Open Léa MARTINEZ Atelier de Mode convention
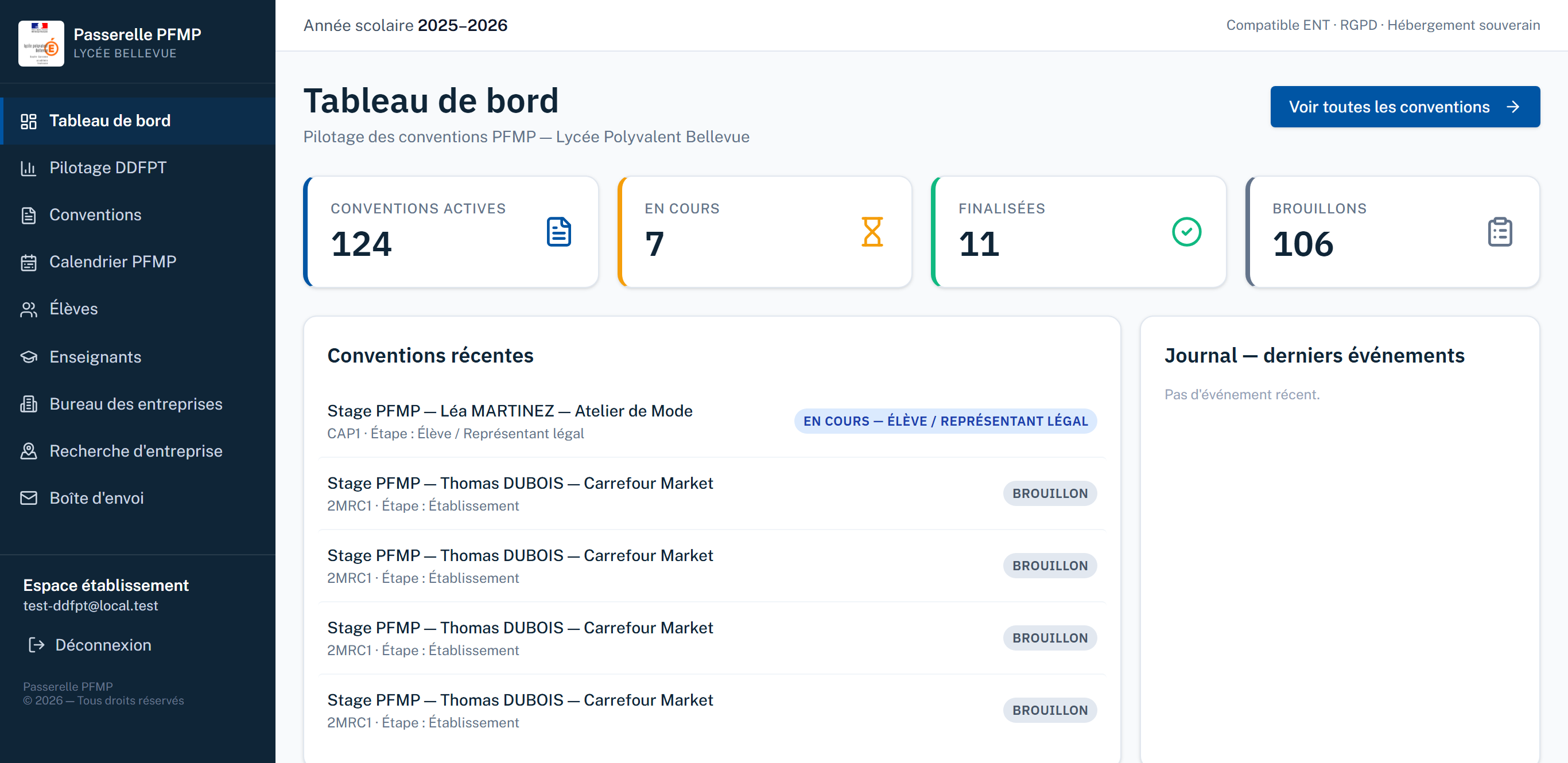Viewport: 1568px width, 763px height. tap(712, 421)
